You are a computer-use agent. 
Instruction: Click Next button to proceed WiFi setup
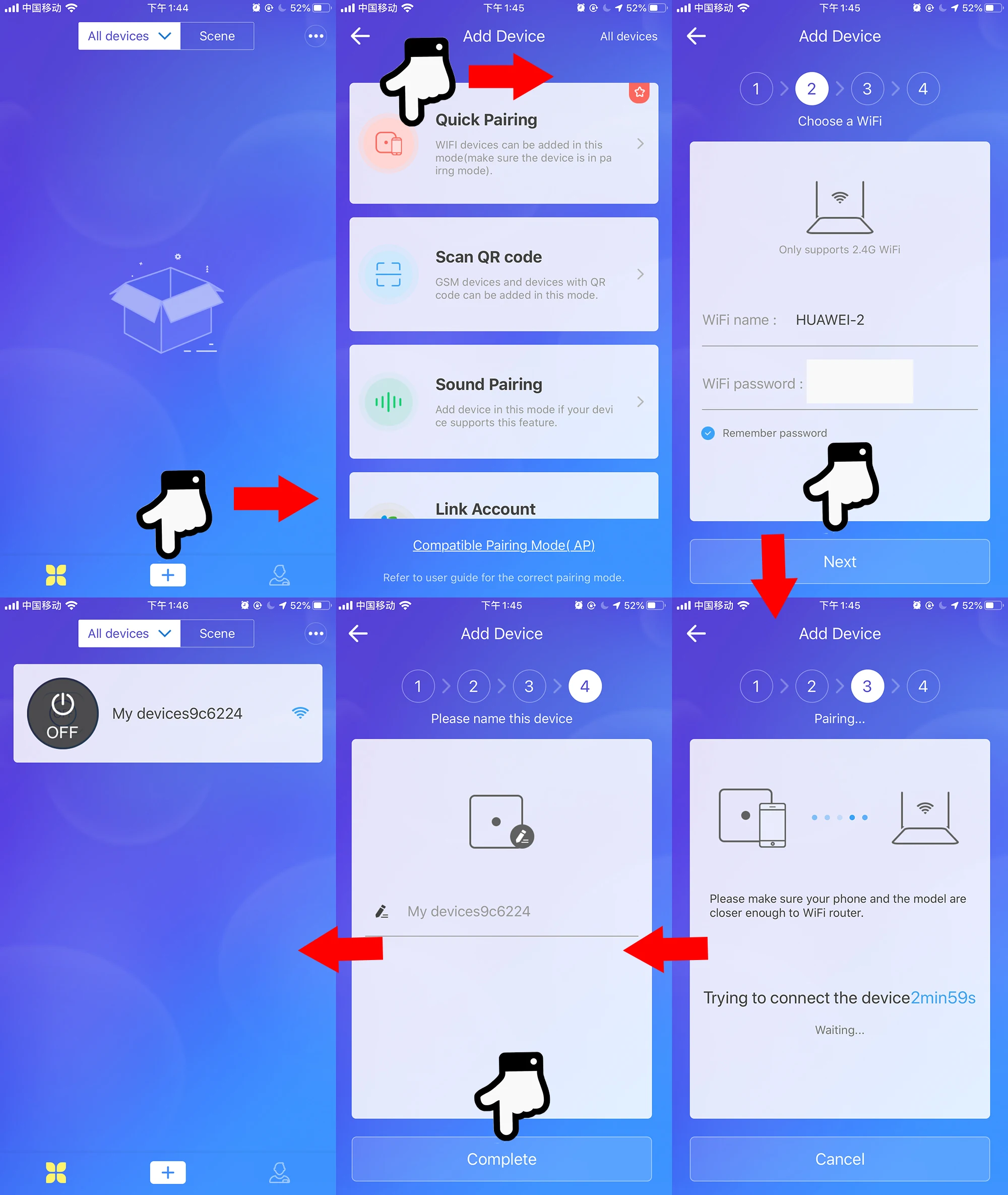(x=840, y=561)
